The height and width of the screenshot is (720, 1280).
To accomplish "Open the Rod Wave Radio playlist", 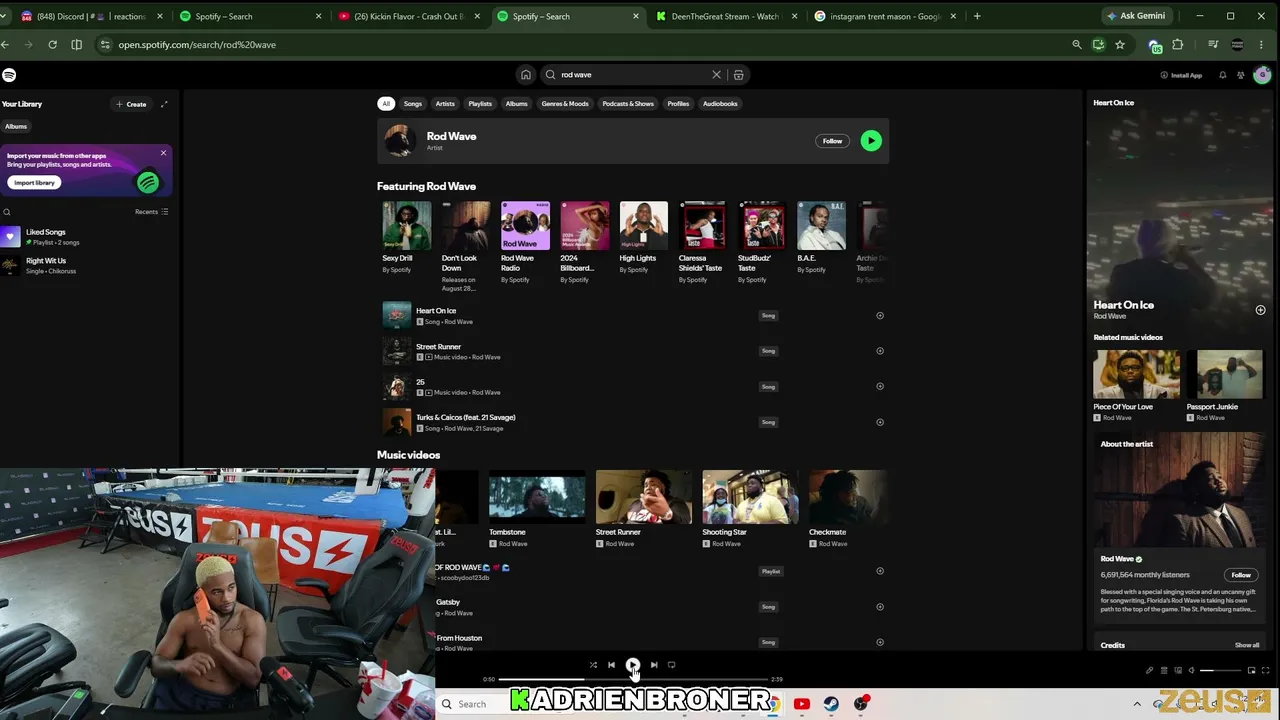I will click(x=525, y=226).
